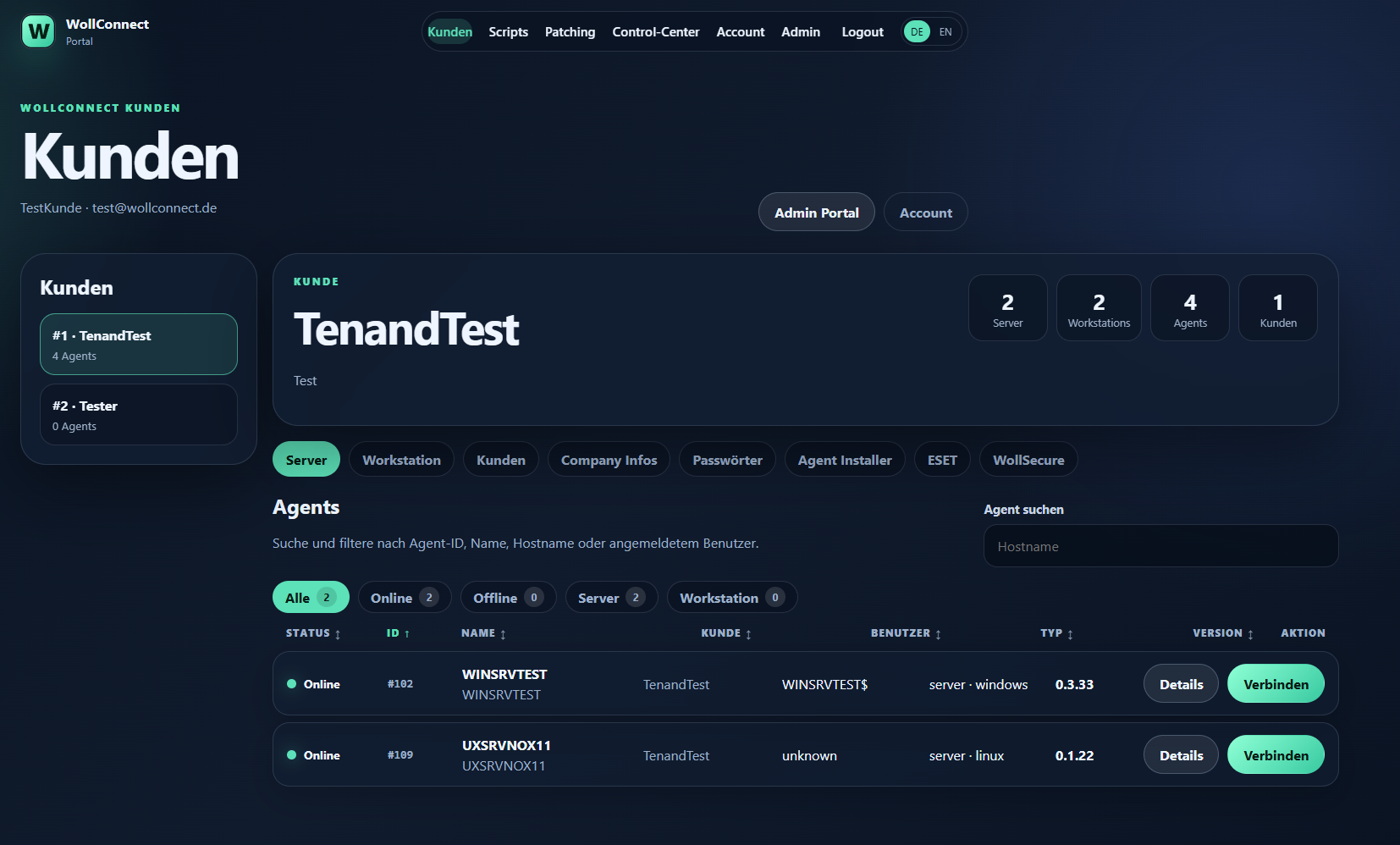Click Verbinden for UXSRVNOX11 agent

pos(1276,755)
